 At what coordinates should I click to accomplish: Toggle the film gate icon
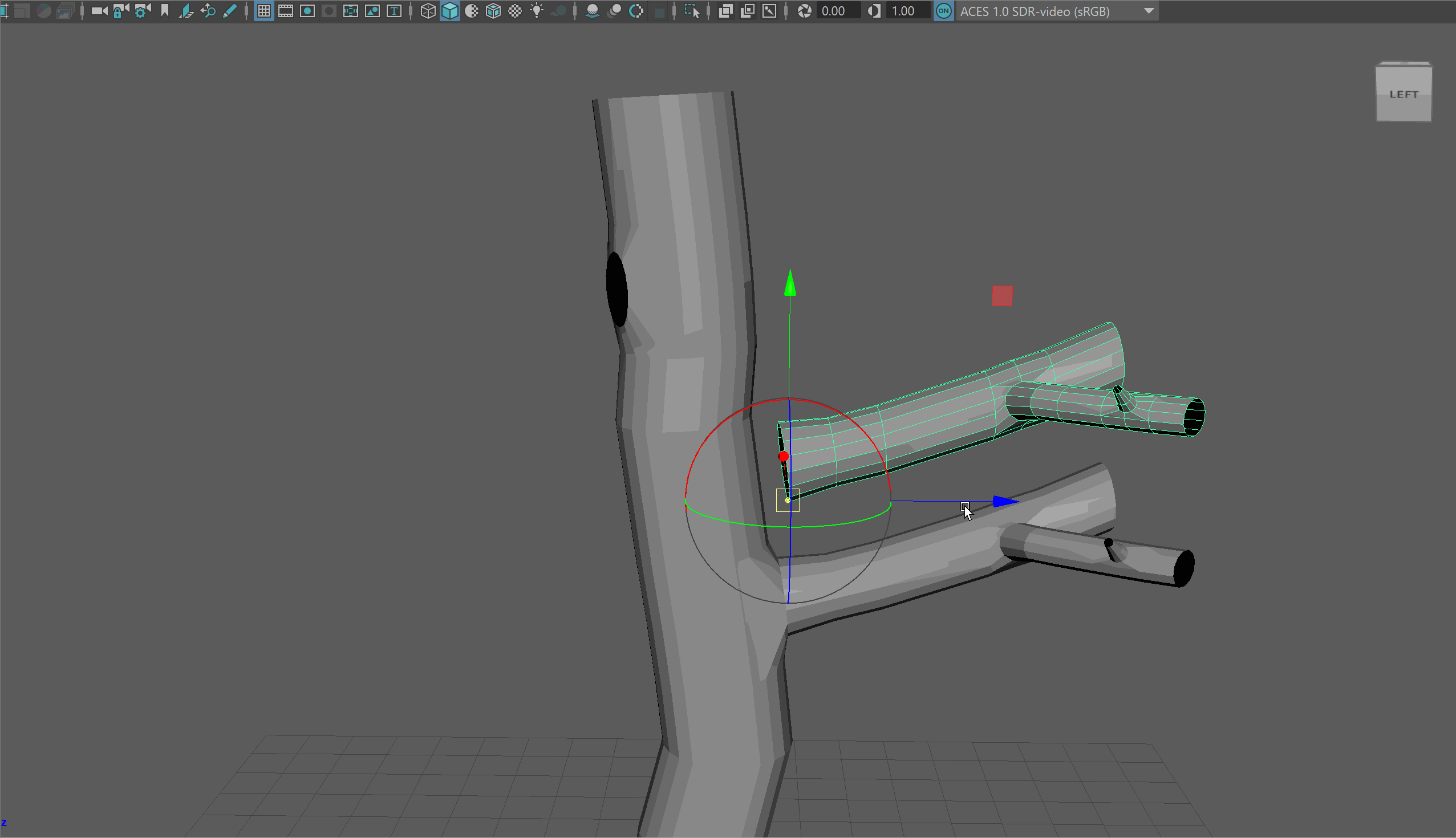pyautogui.click(x=286, y=11)
